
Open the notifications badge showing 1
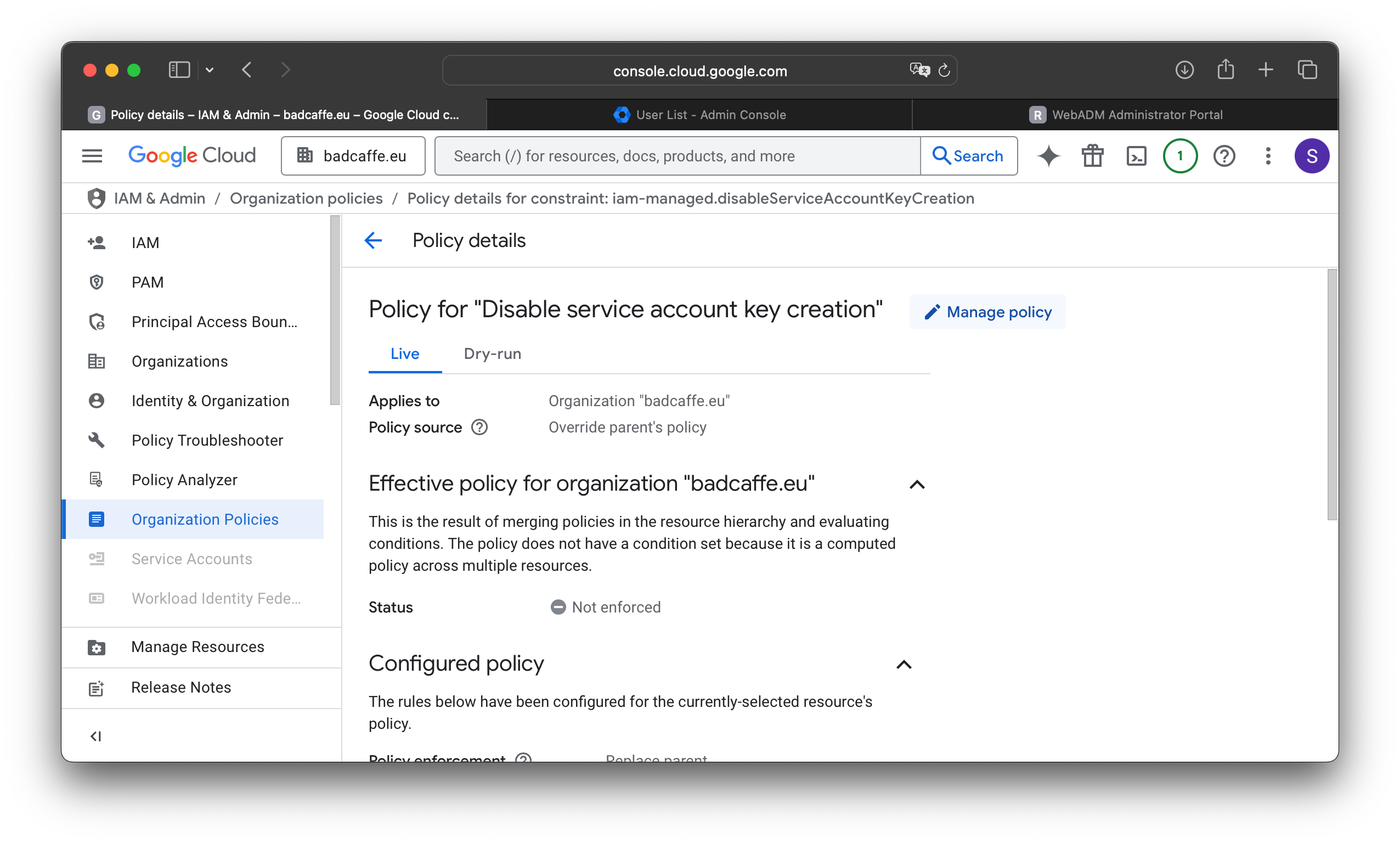coord(1179,156)
